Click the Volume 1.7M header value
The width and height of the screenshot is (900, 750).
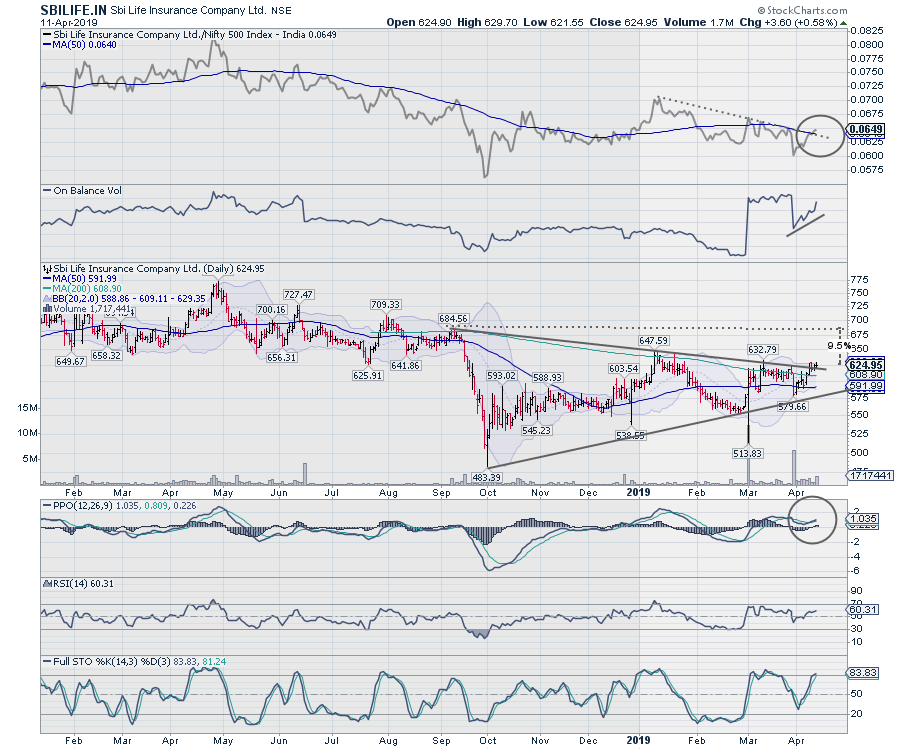[x=699, y=22]
